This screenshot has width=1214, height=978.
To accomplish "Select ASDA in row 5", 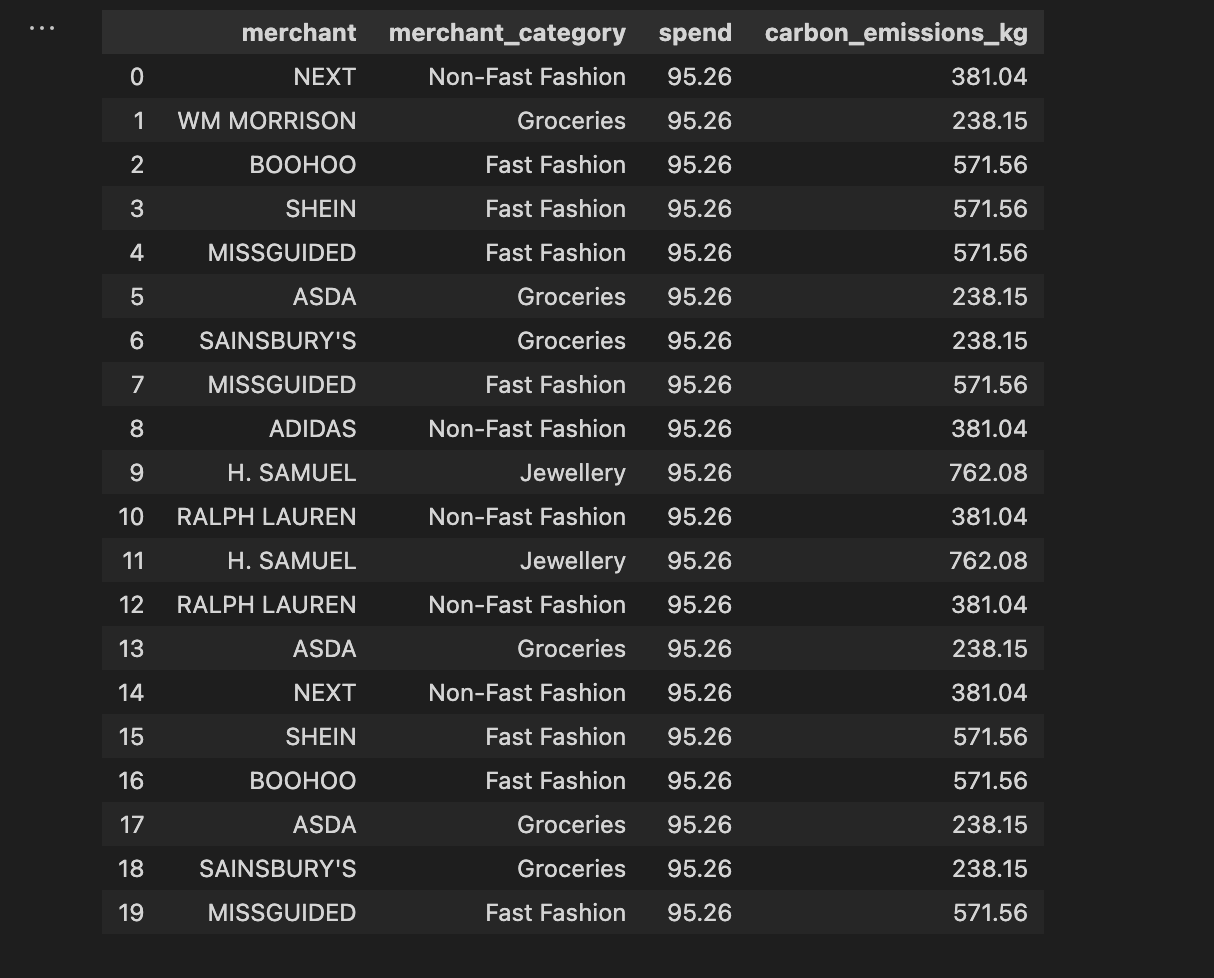I will [325, 297].
